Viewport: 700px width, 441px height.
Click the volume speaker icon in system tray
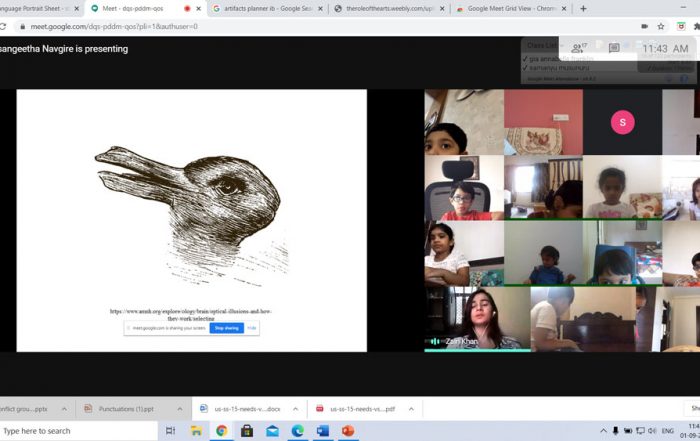pos(652,431)
